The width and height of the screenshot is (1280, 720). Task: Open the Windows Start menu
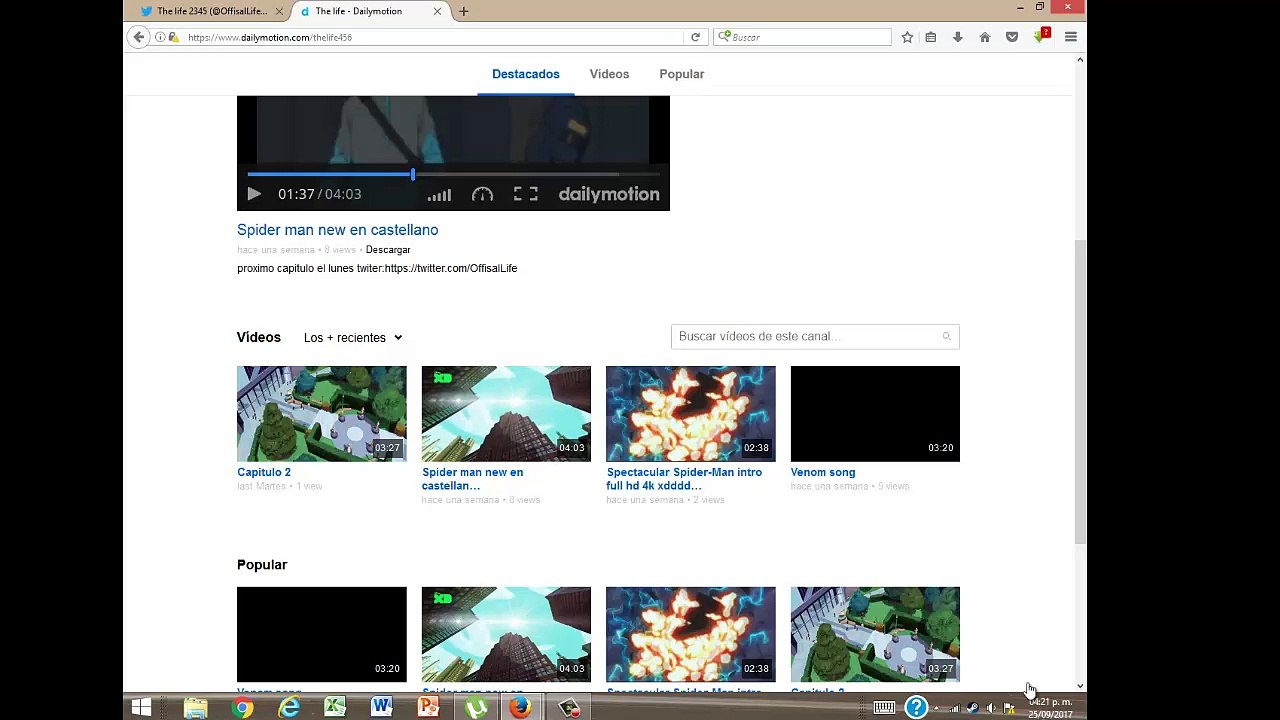click(x=141, y=707)
